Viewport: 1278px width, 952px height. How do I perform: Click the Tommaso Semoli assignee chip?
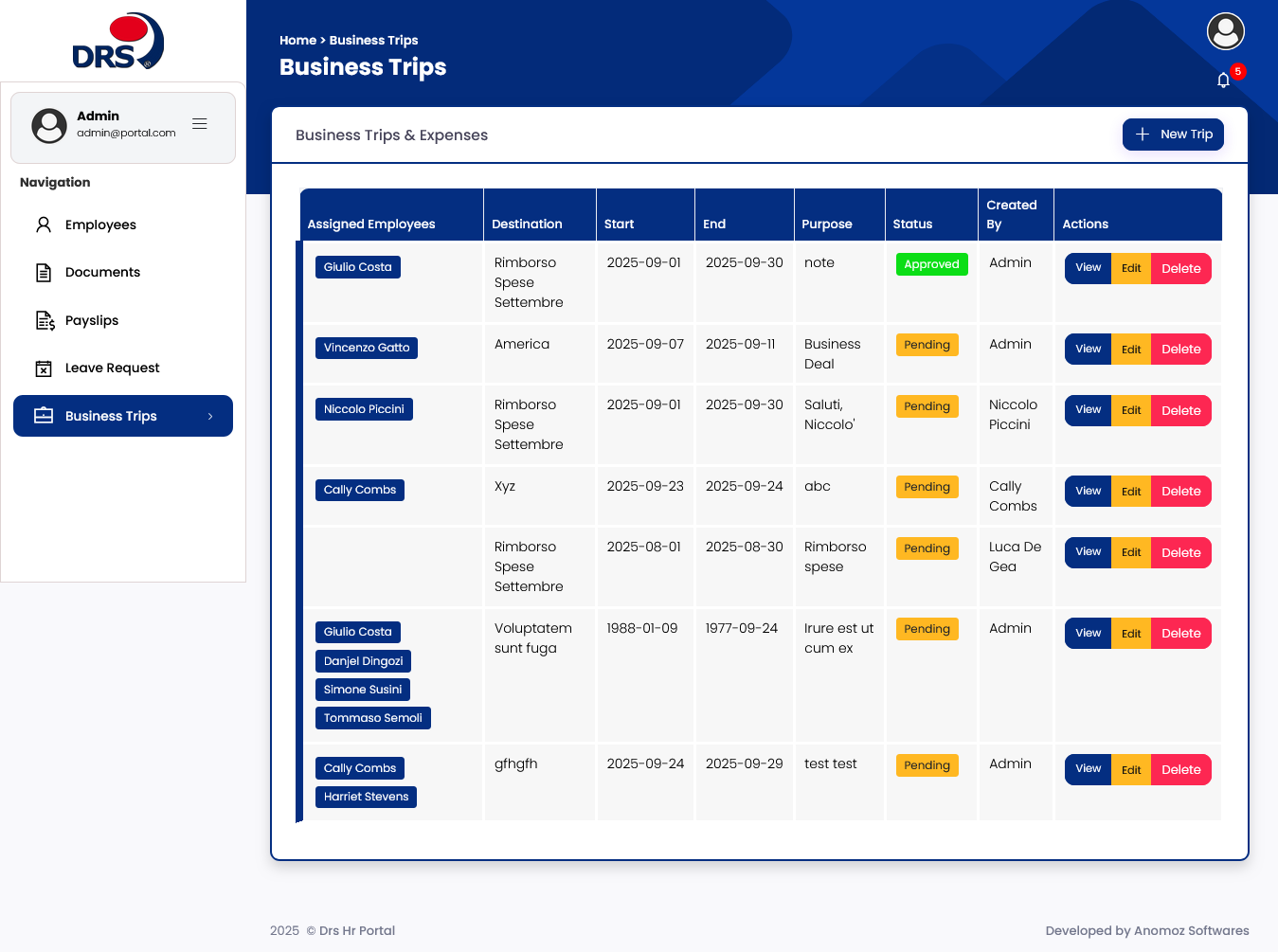(x=372, y=718)
